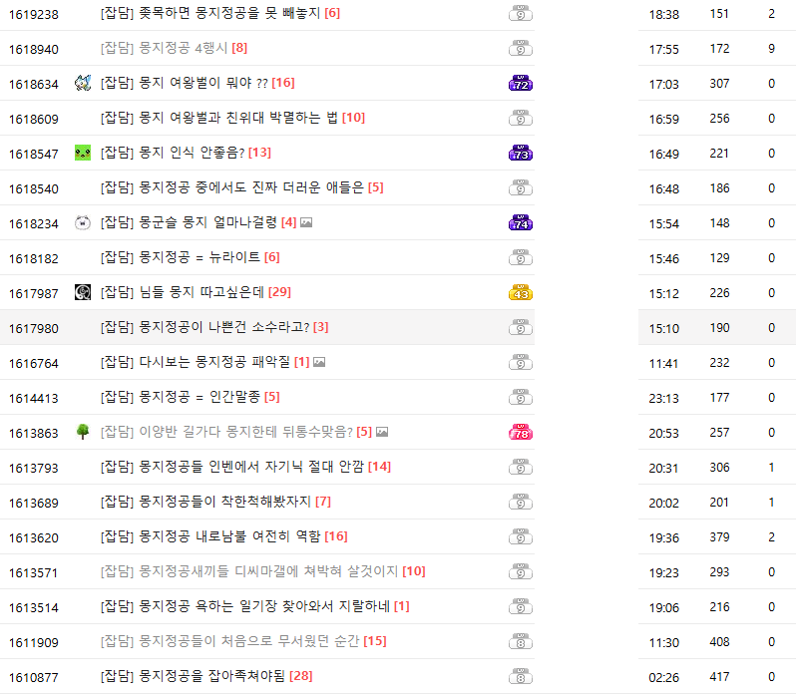
Task: Click view count 379 on post 1613620
Action: pos(719,537)
